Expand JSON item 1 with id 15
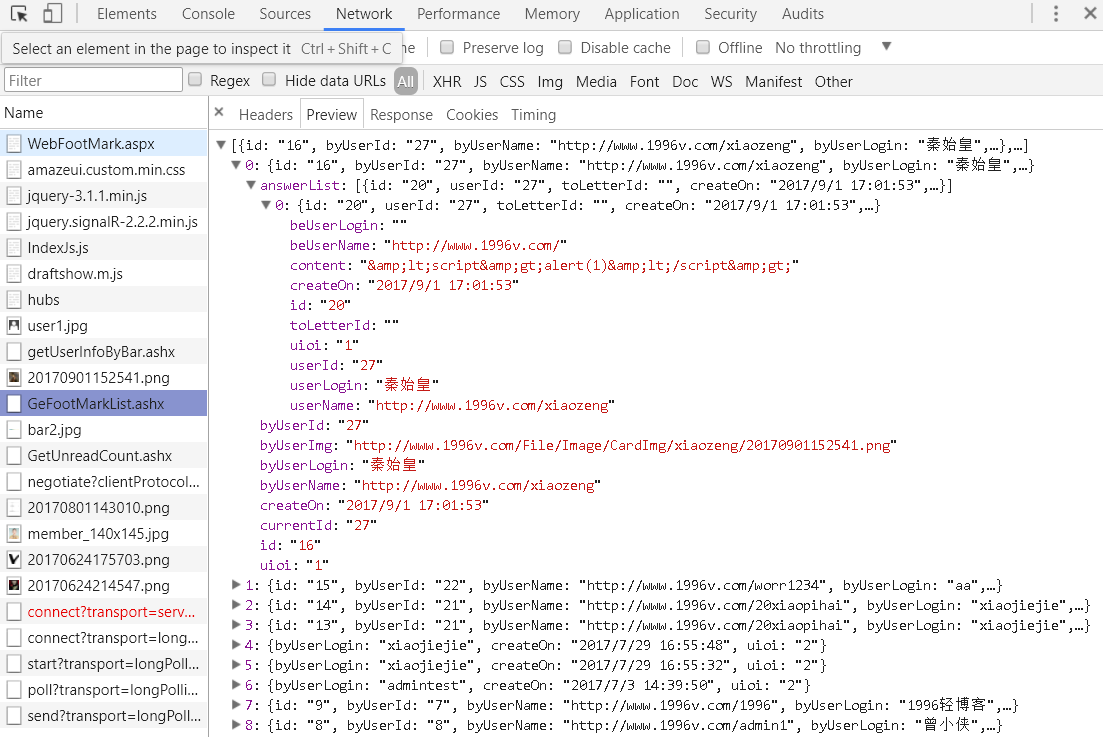The image size is (1103, 737). pos(236,585)
